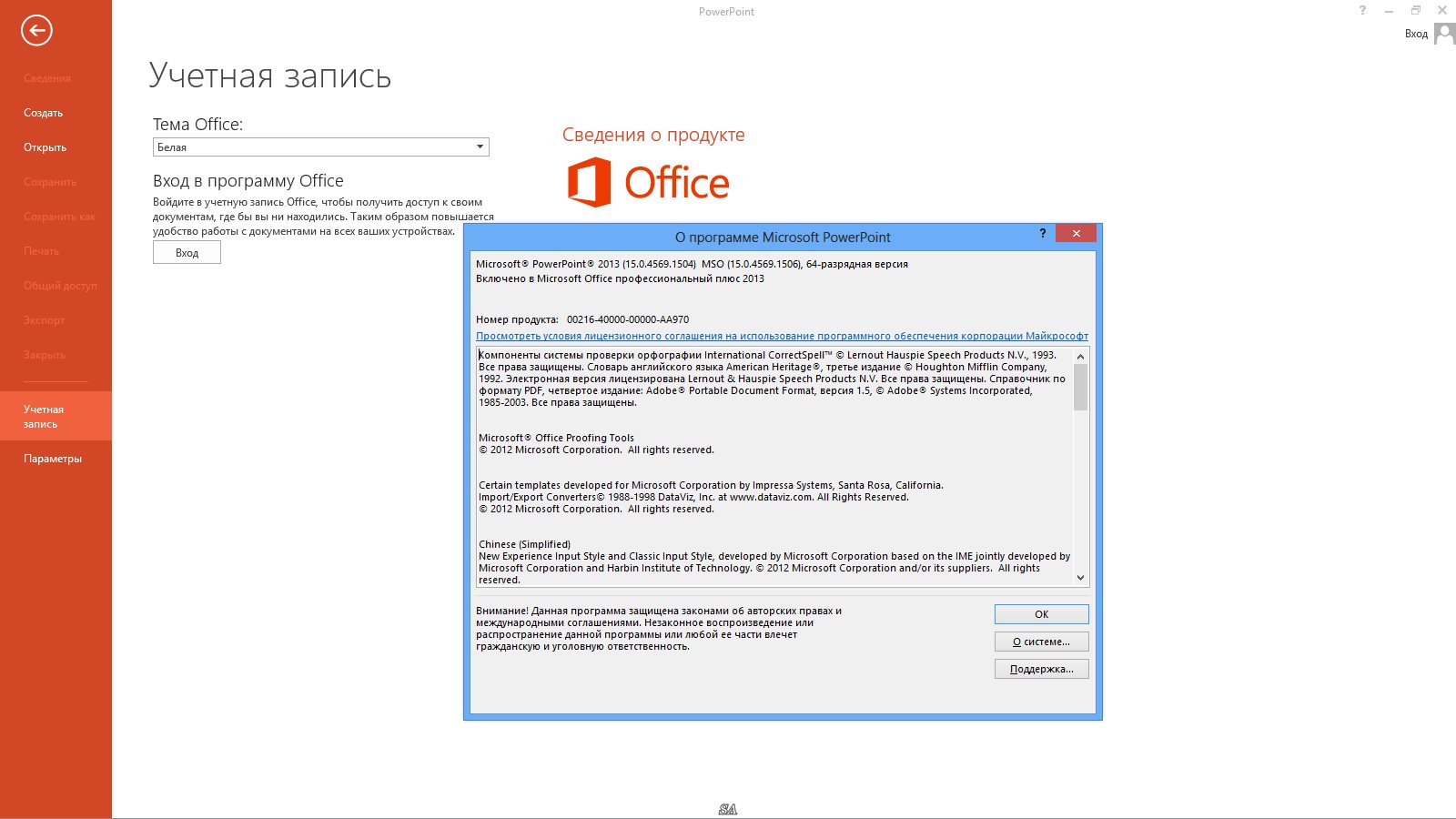
Task: Minimize the PowerPoint window
Action: (x=1389, y=11)
